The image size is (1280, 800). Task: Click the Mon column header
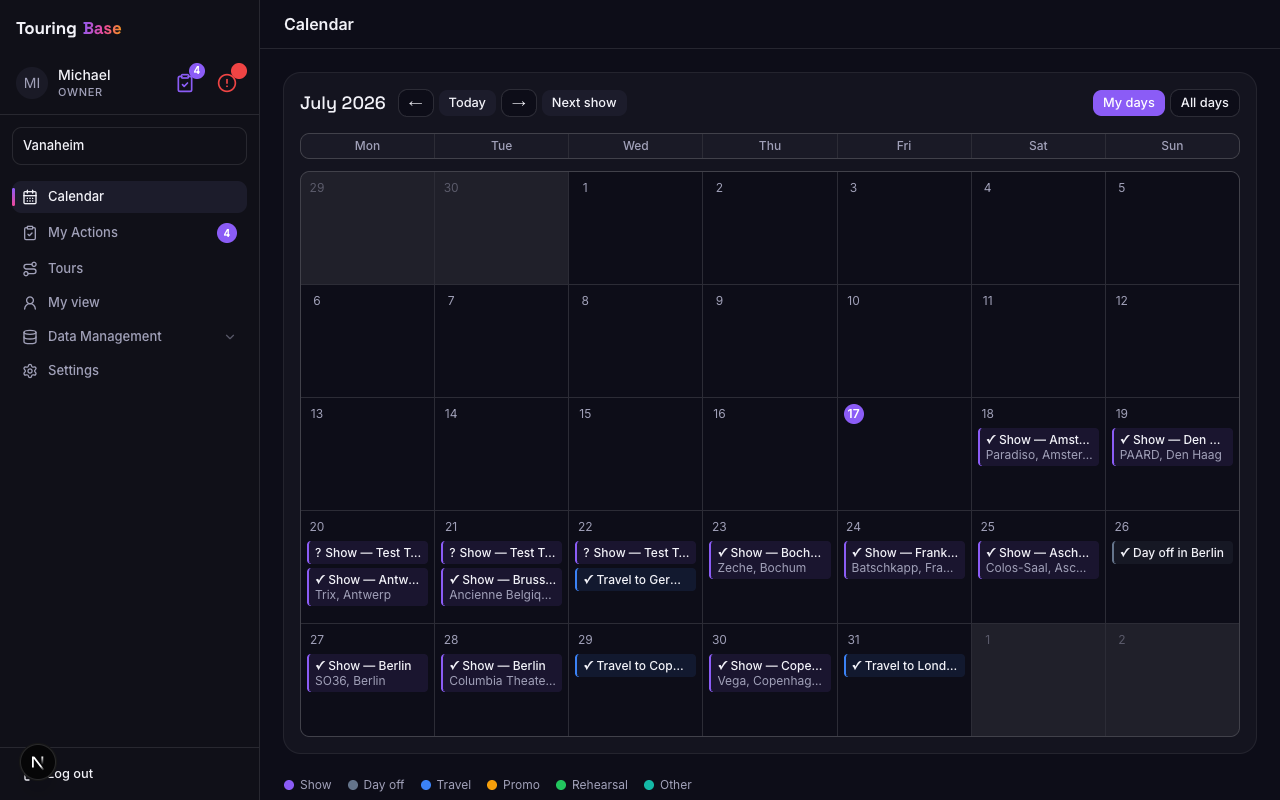click(x=367, y=146)
